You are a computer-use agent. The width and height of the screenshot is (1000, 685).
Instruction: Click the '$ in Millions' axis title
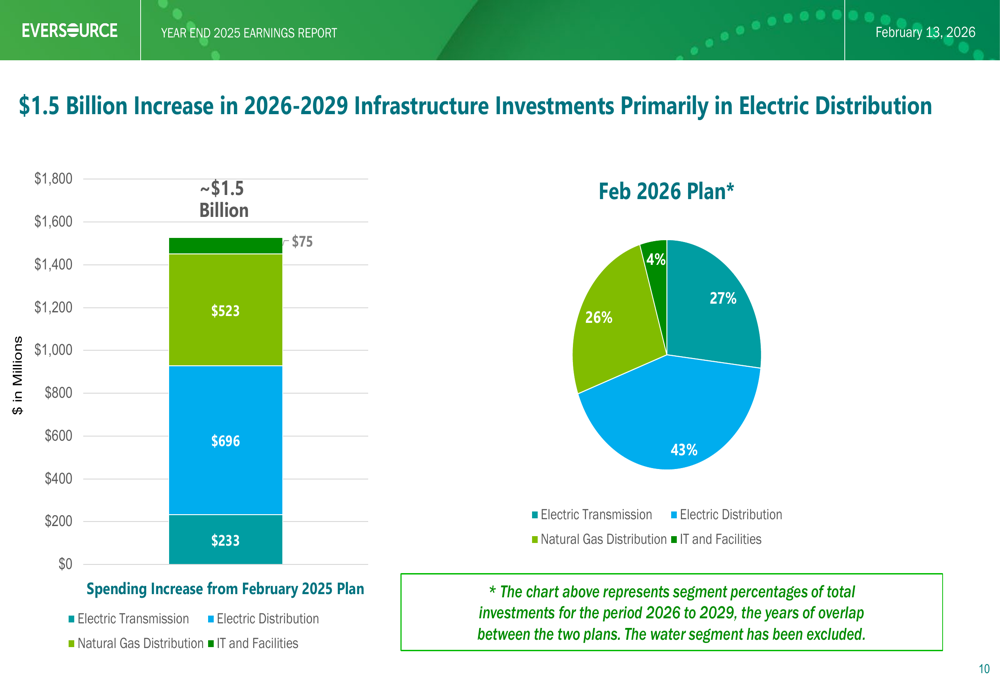point(17,375)
